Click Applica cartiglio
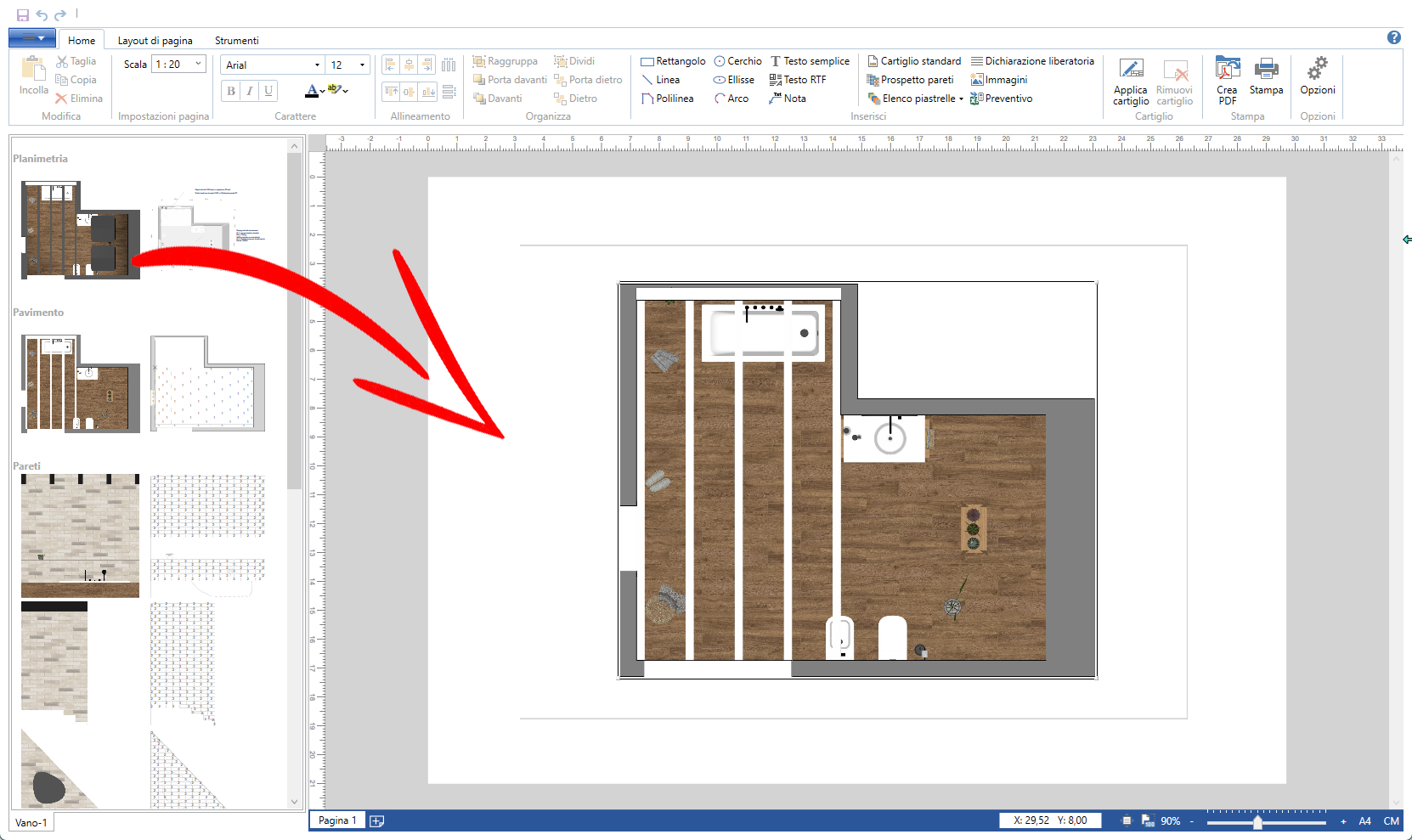 pyautogui.click(x=1131, y=82)
